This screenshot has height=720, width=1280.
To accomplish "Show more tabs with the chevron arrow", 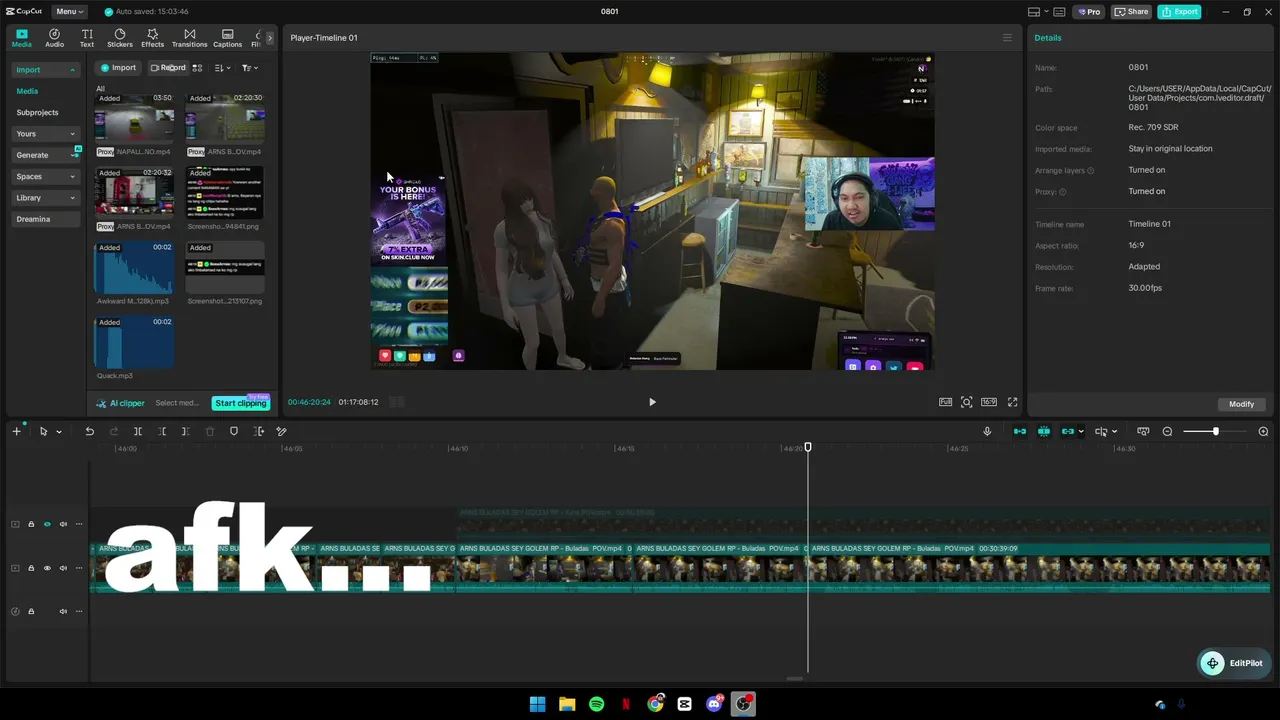I will pos(269,38).
